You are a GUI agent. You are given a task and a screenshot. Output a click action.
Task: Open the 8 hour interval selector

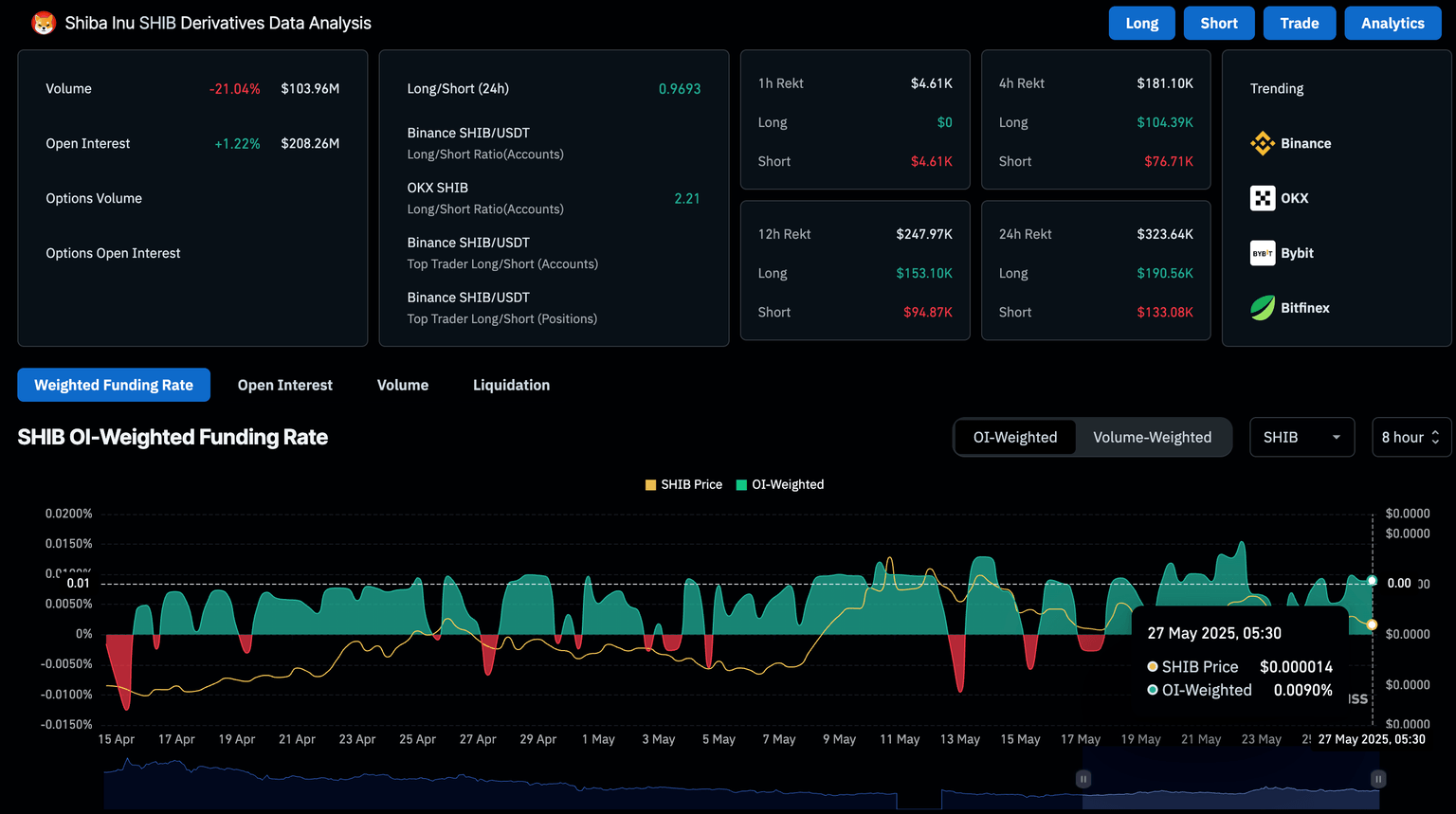(1410, 437)
